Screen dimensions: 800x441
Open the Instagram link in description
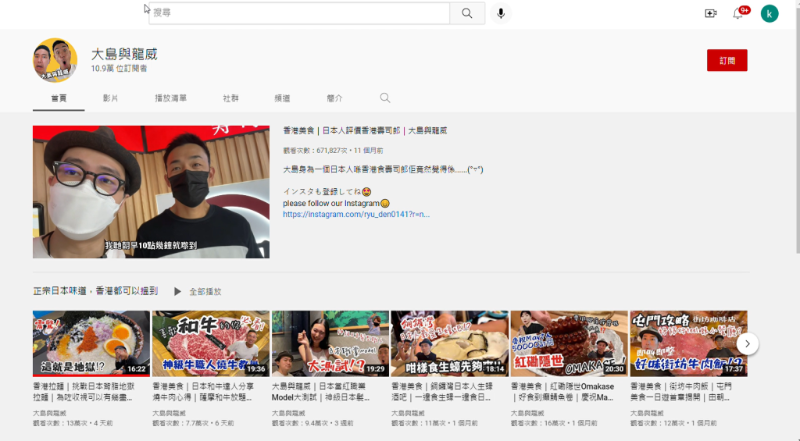(x=342, y=214)
